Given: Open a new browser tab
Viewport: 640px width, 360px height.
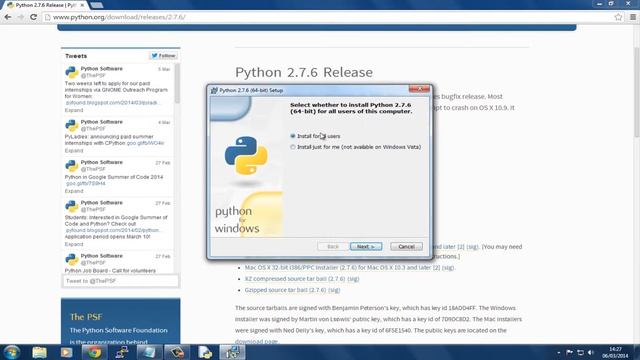Looking at the screenshot, I should pos(97,5).
